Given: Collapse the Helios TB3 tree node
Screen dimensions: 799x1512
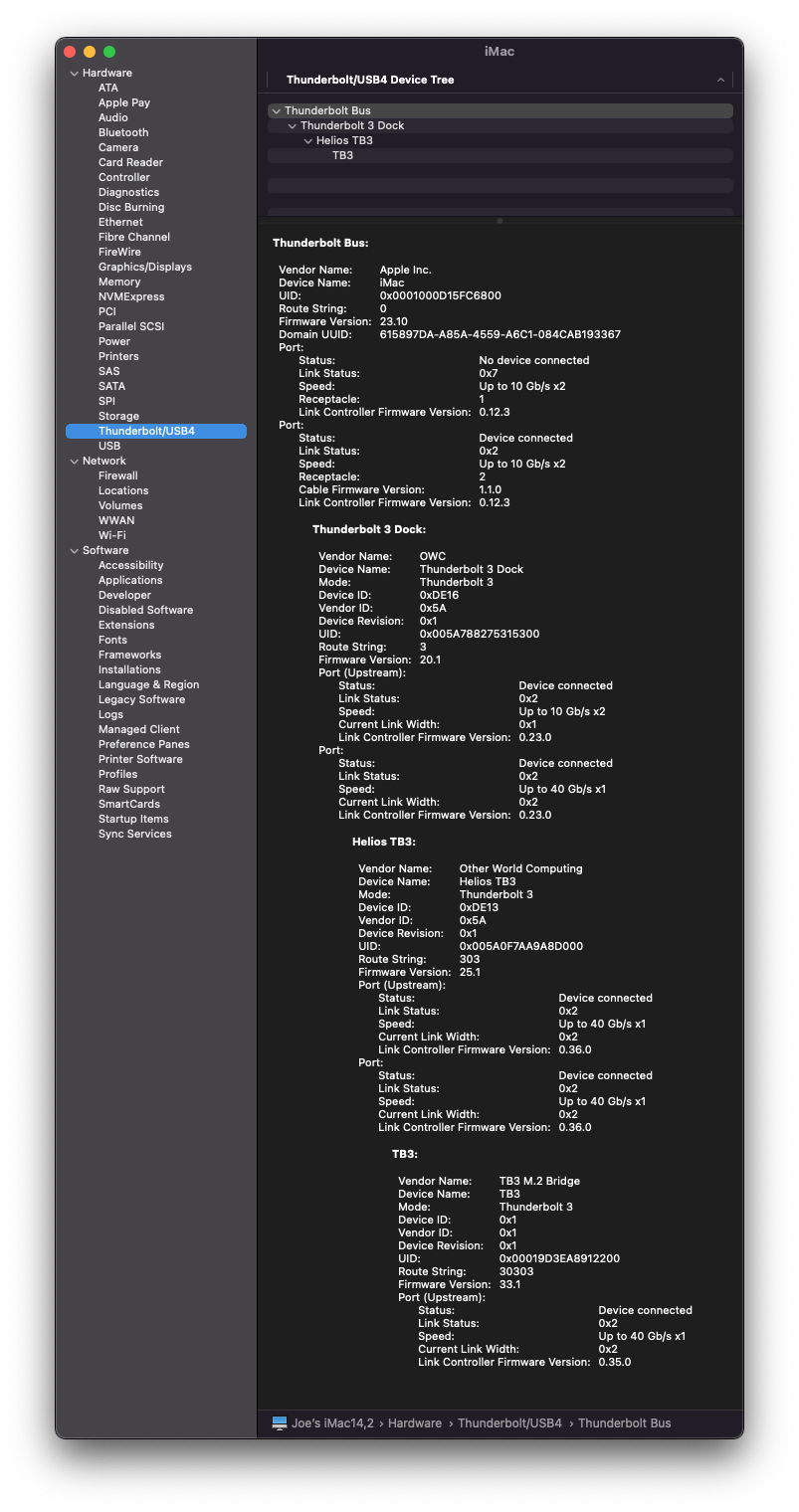Looking at the screenshot, I should pyautogui.click(x=308, y=141).
